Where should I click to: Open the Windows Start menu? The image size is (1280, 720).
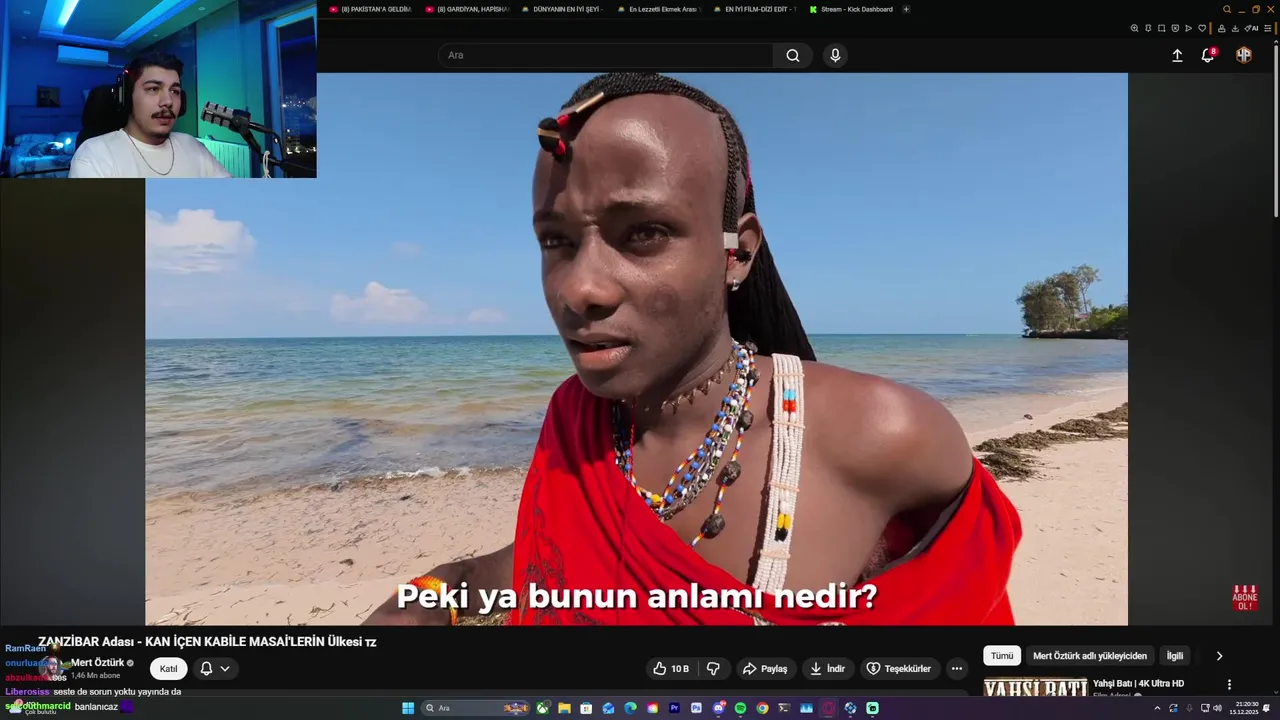pyautogui.click(x=408, y=708)
